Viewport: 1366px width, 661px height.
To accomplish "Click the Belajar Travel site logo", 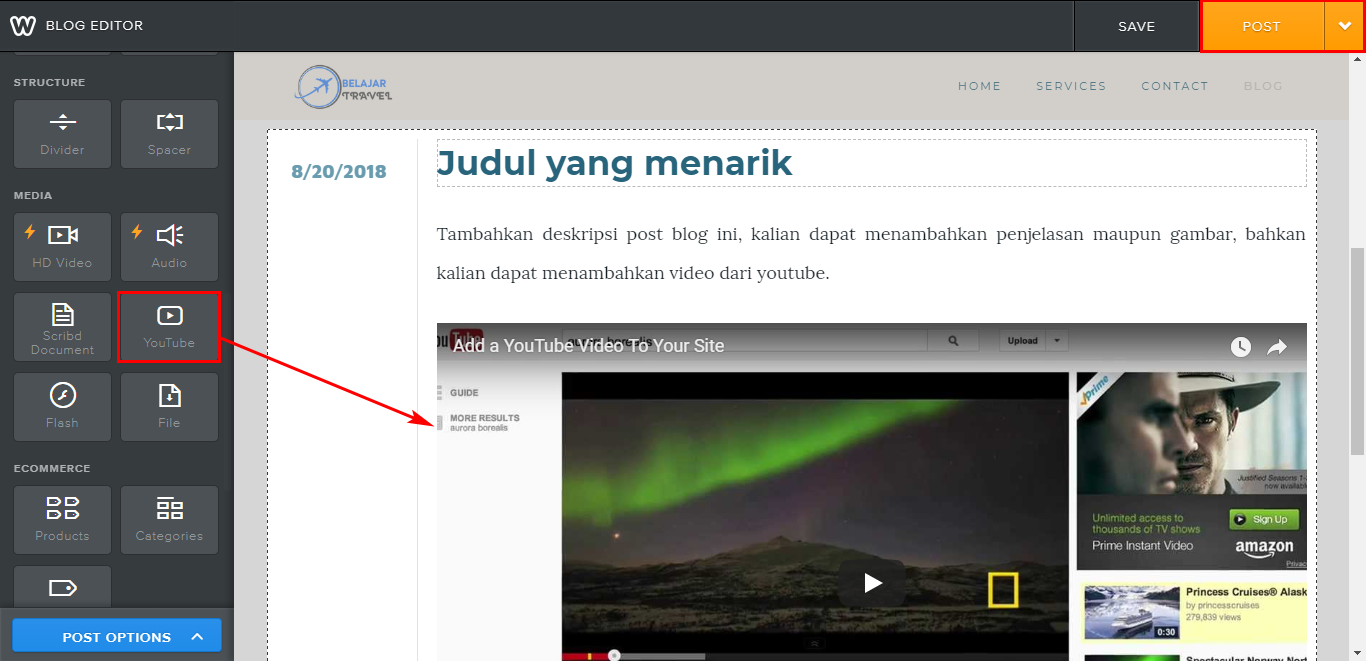I will (343, 87).
